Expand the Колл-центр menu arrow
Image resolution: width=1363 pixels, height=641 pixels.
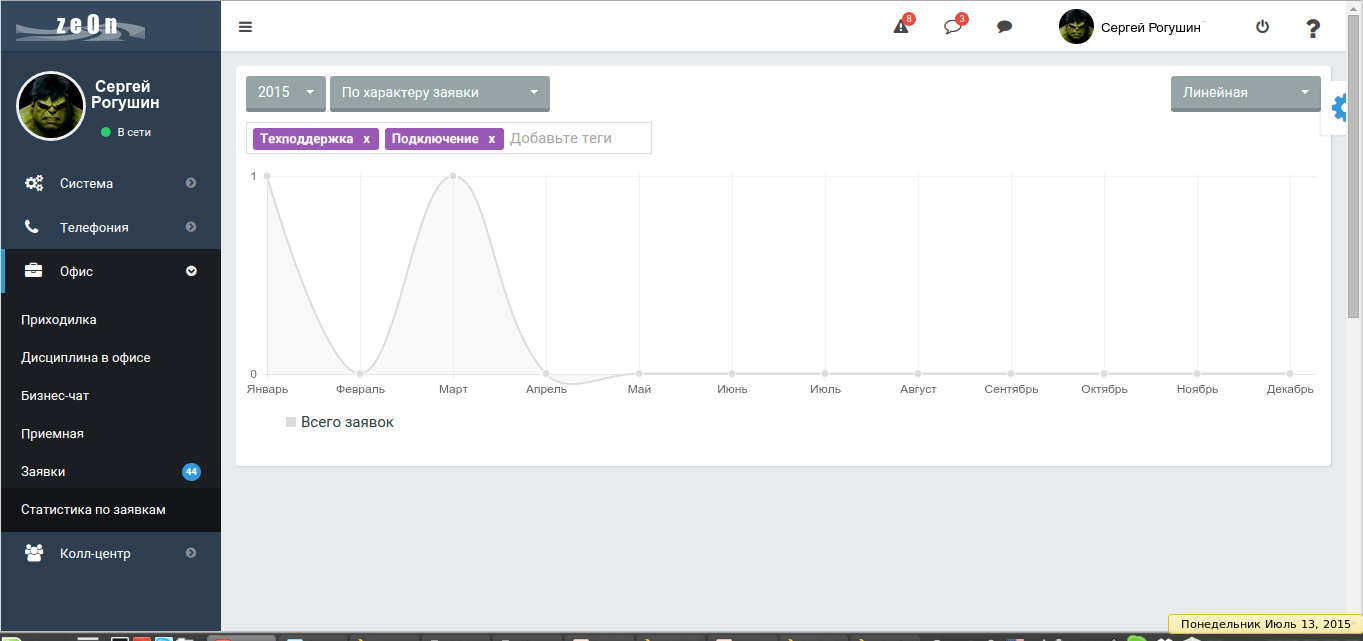point(191,553)
